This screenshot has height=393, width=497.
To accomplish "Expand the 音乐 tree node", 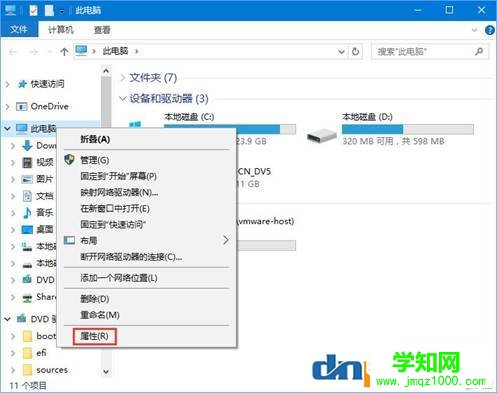I will 13,213.
